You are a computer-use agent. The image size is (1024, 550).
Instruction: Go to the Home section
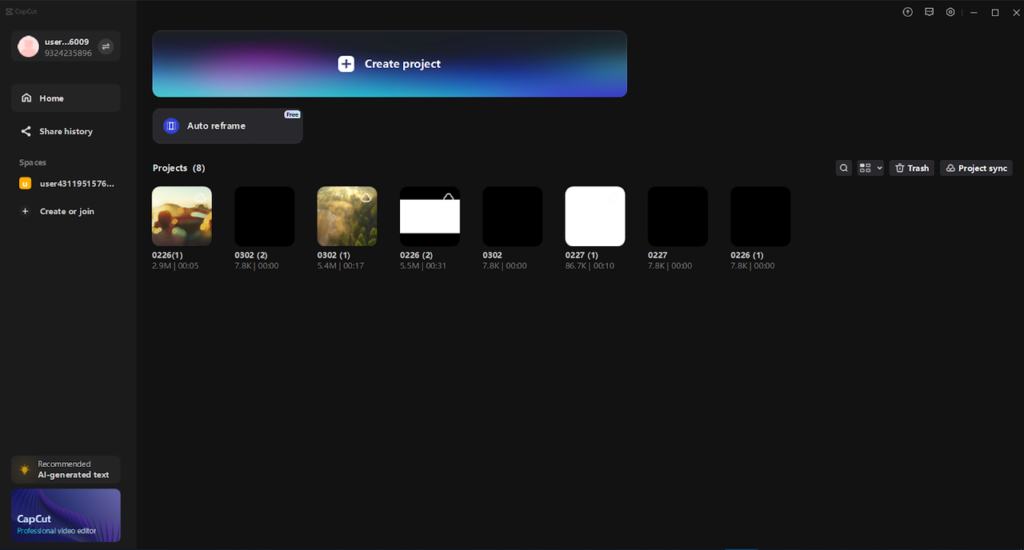click(x=66, y=98)
